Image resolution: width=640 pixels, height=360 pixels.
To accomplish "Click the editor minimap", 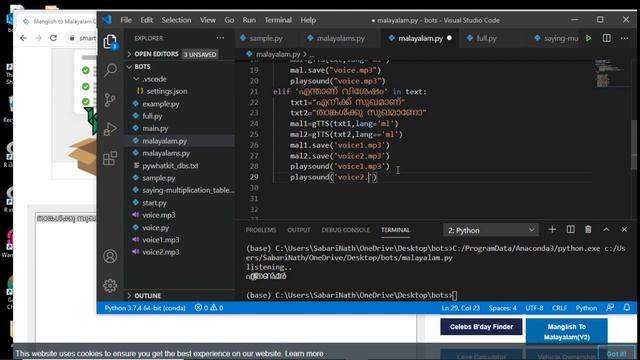I will coord(609,73).
